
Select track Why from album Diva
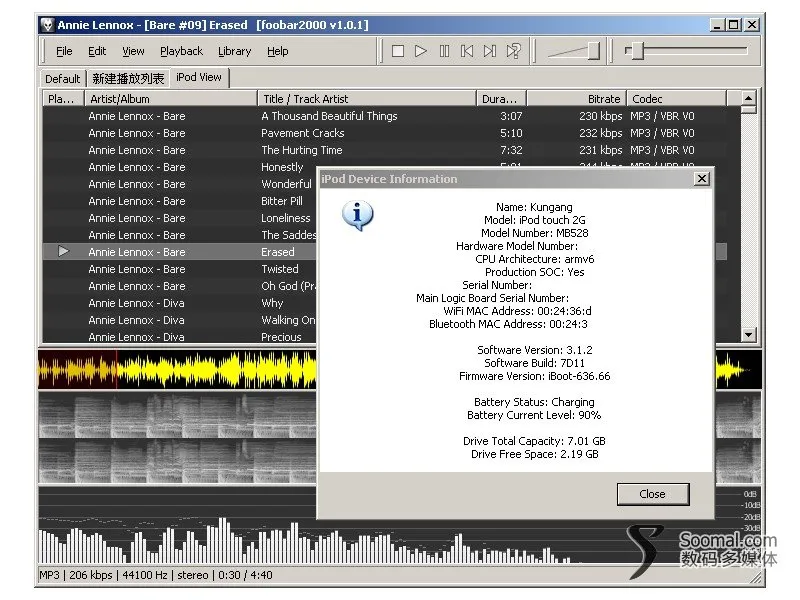coord(272,303)
